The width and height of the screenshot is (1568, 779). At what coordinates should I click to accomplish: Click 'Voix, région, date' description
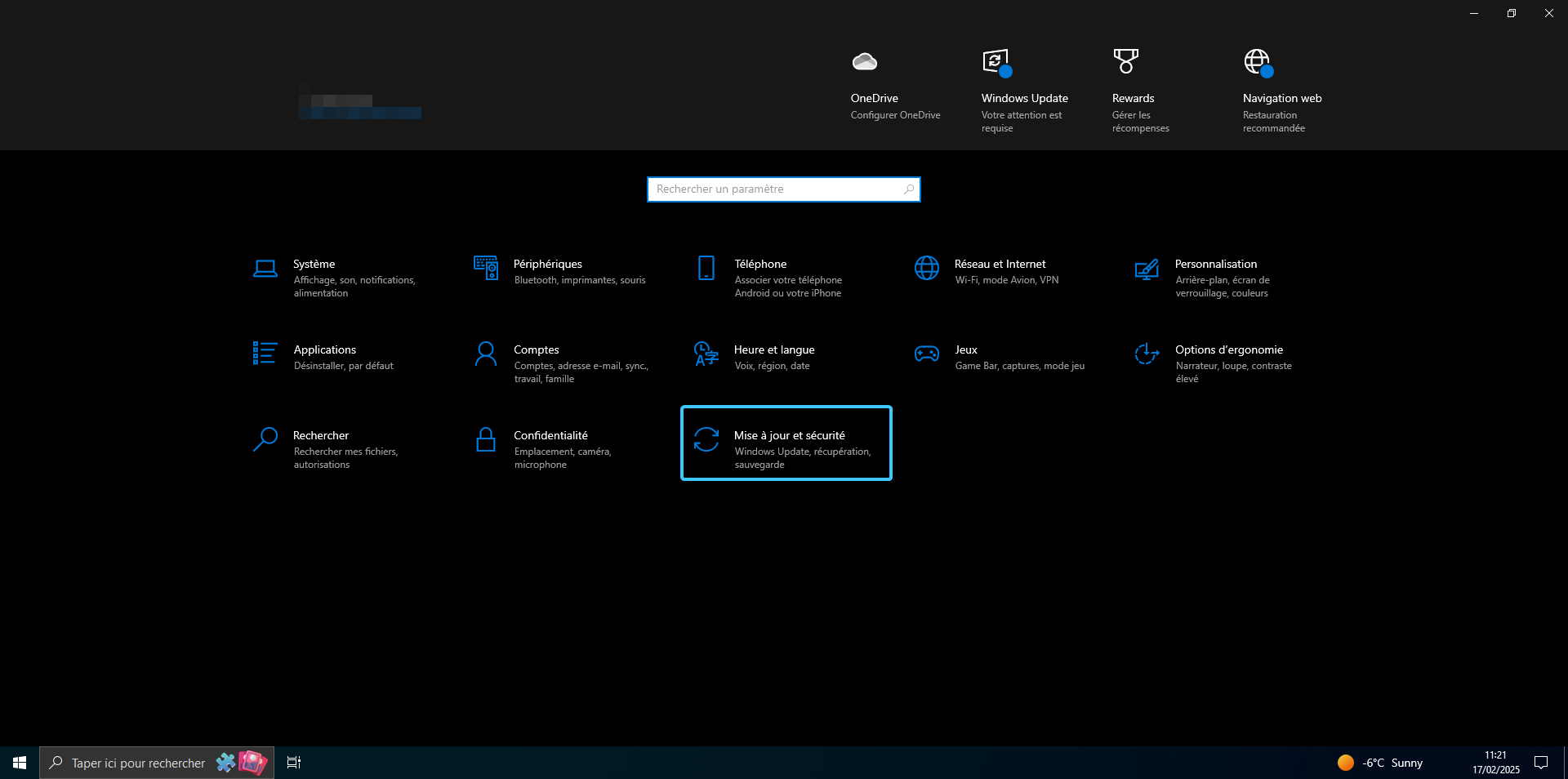point(773,366)
